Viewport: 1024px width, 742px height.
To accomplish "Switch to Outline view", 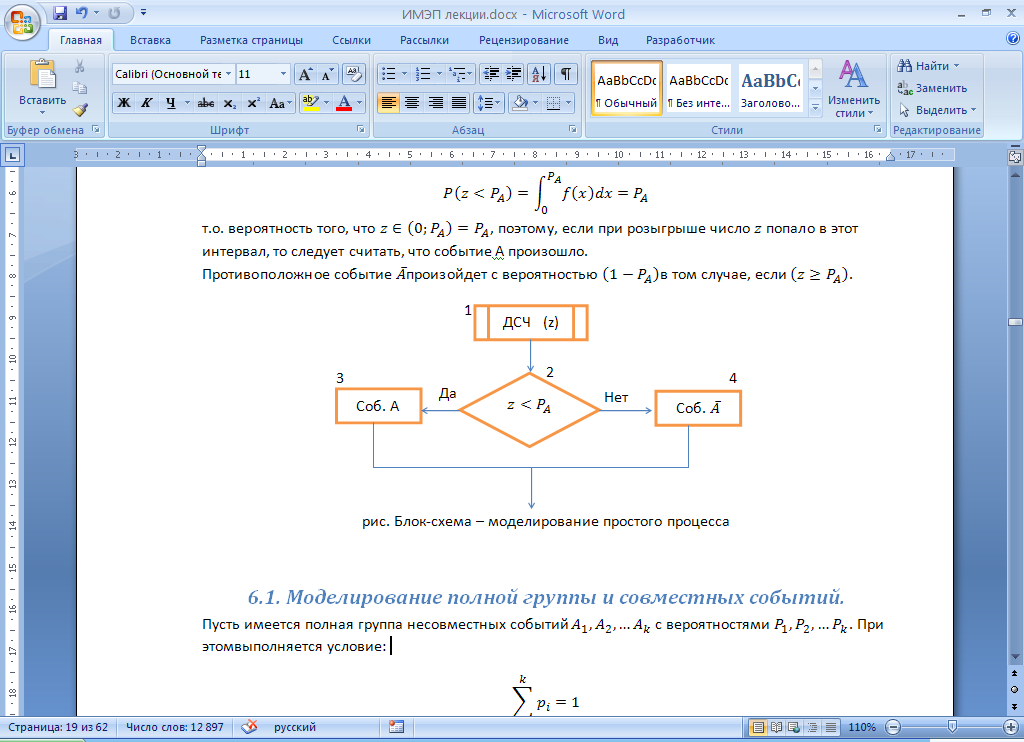I will (812, 727).
